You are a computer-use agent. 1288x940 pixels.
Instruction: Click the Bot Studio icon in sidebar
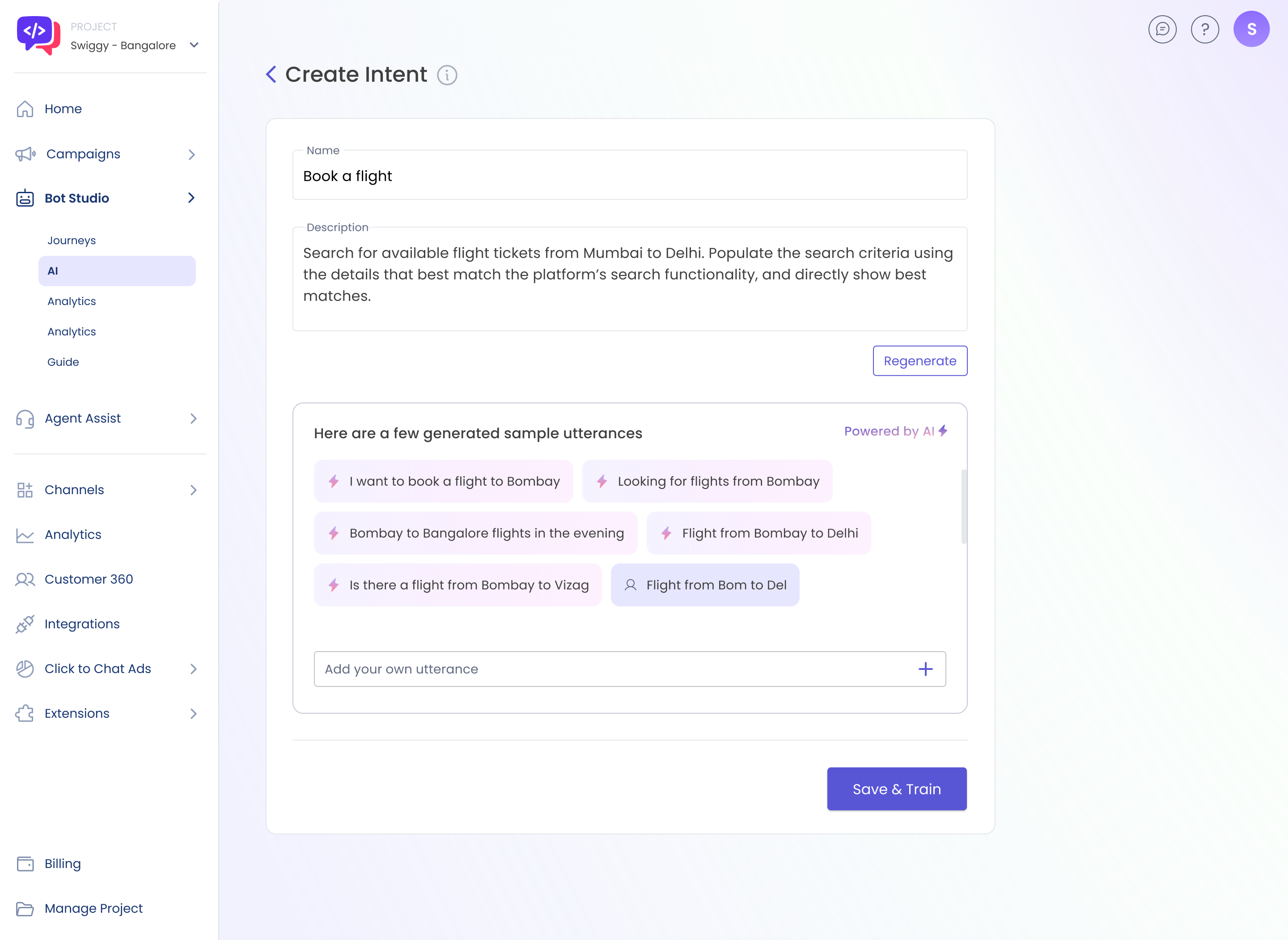coord(26,198)
